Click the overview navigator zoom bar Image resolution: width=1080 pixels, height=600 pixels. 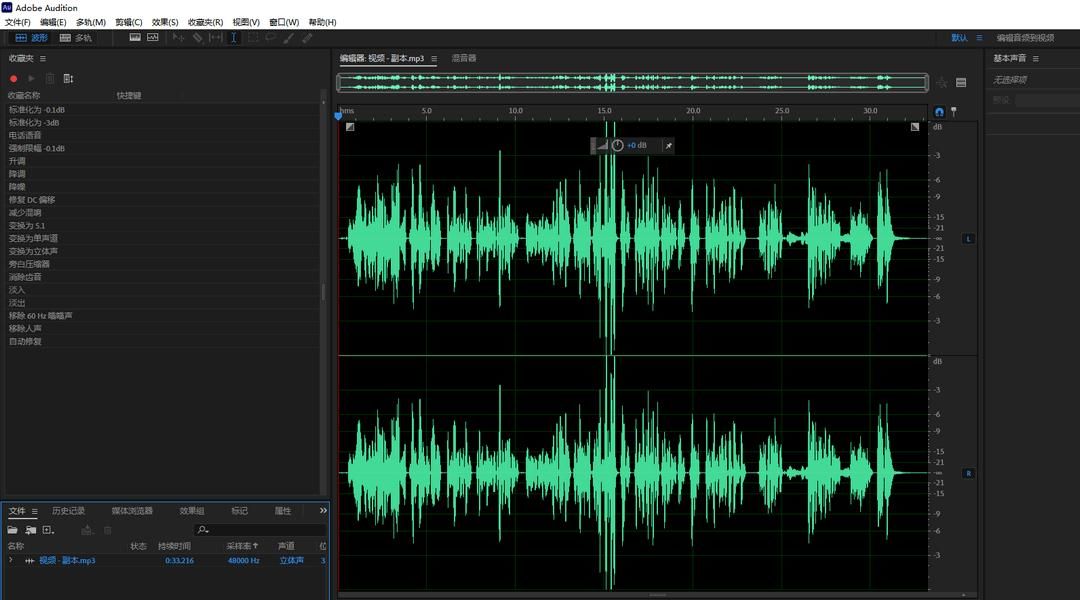point(632,83)
